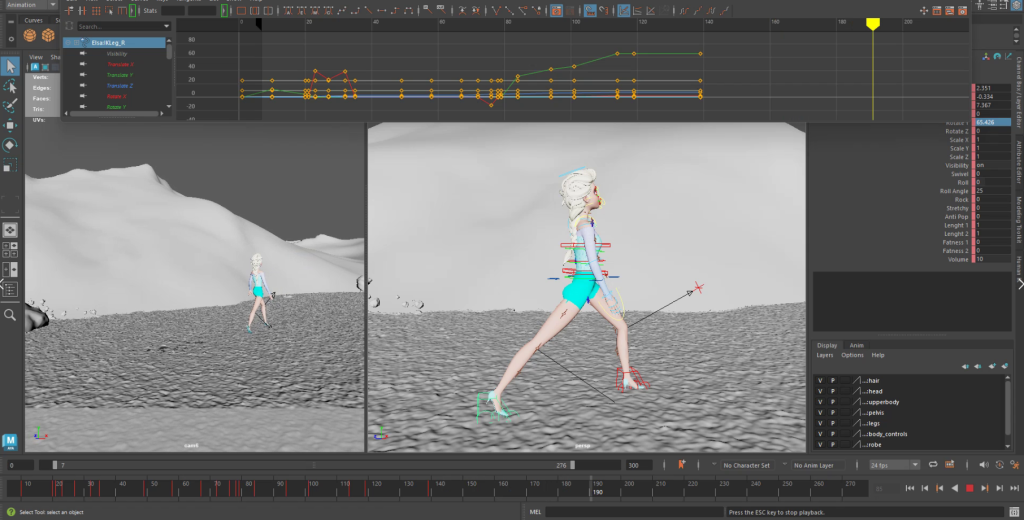Click the Move Nearest Picked Key tool icon
1024x520 pixels.
point(69,11)
